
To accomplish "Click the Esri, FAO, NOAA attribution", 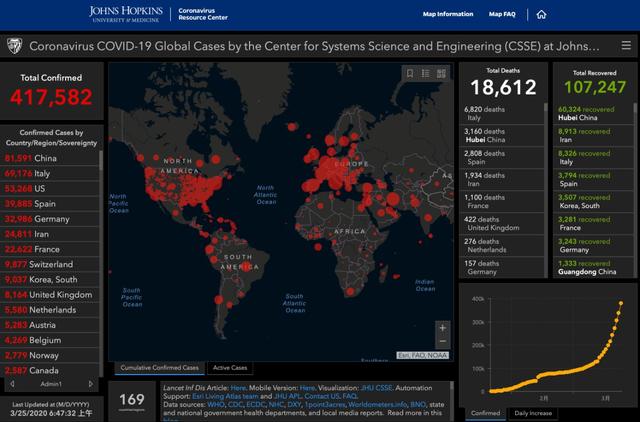I will [423, 355].
